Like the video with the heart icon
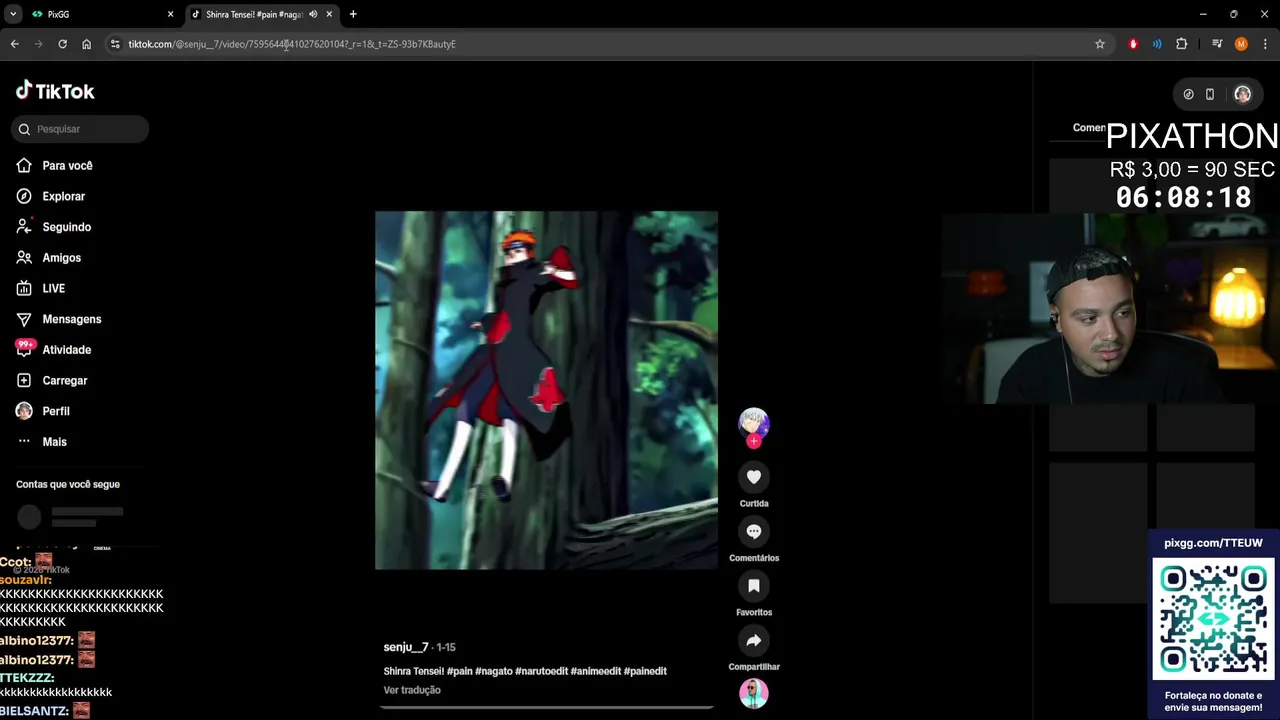1280x720 pixels. (754, 477)
